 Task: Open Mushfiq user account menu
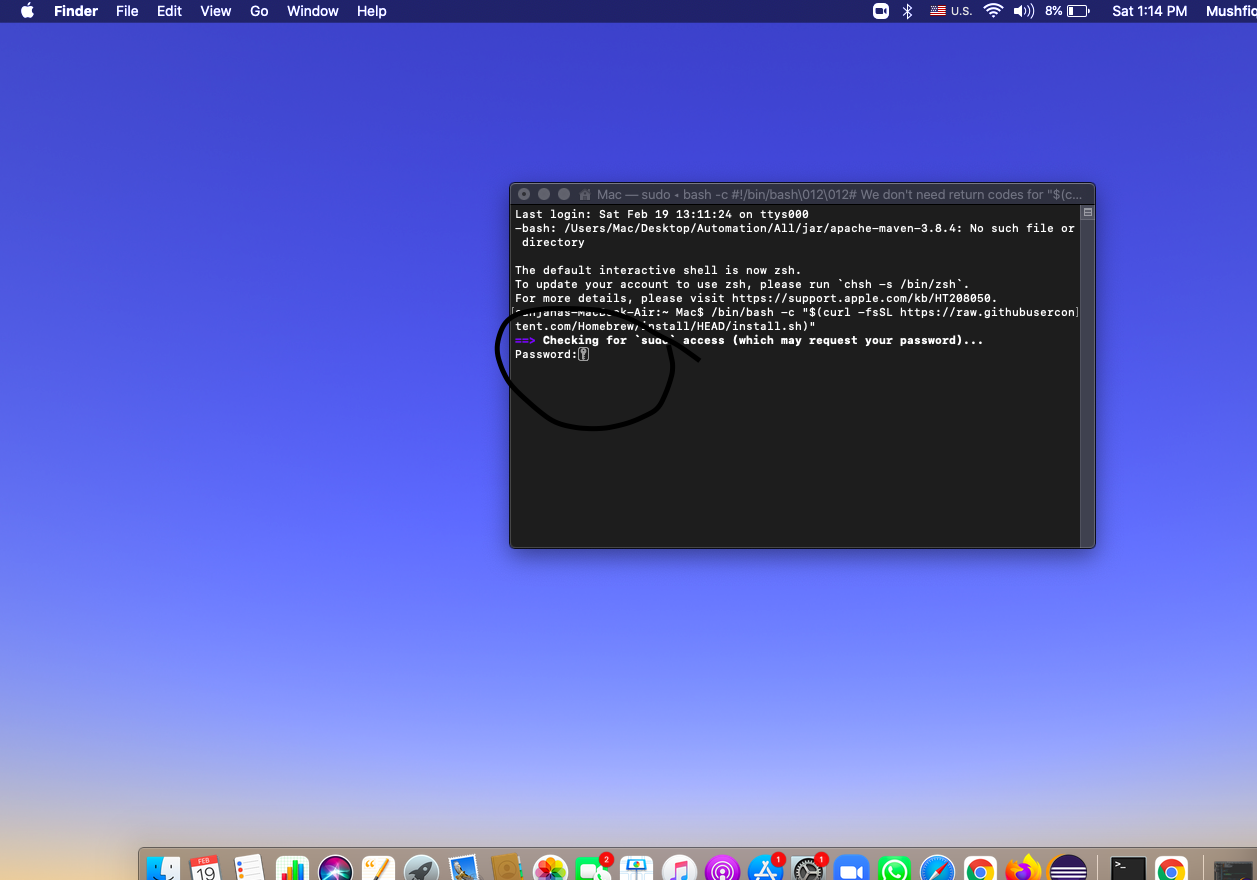[x=1230, y=11]
